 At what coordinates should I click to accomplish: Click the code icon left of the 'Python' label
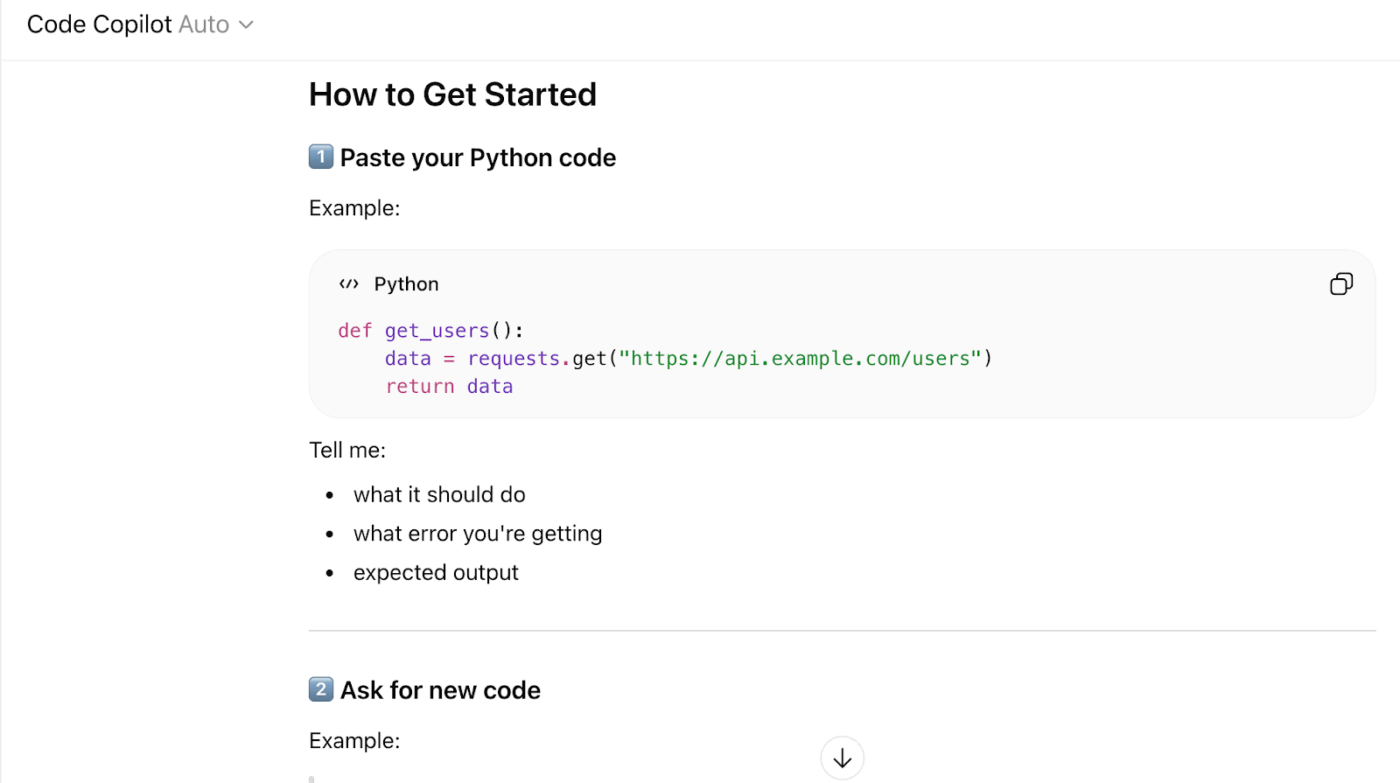pyautogui.click(x=348, y=283)
